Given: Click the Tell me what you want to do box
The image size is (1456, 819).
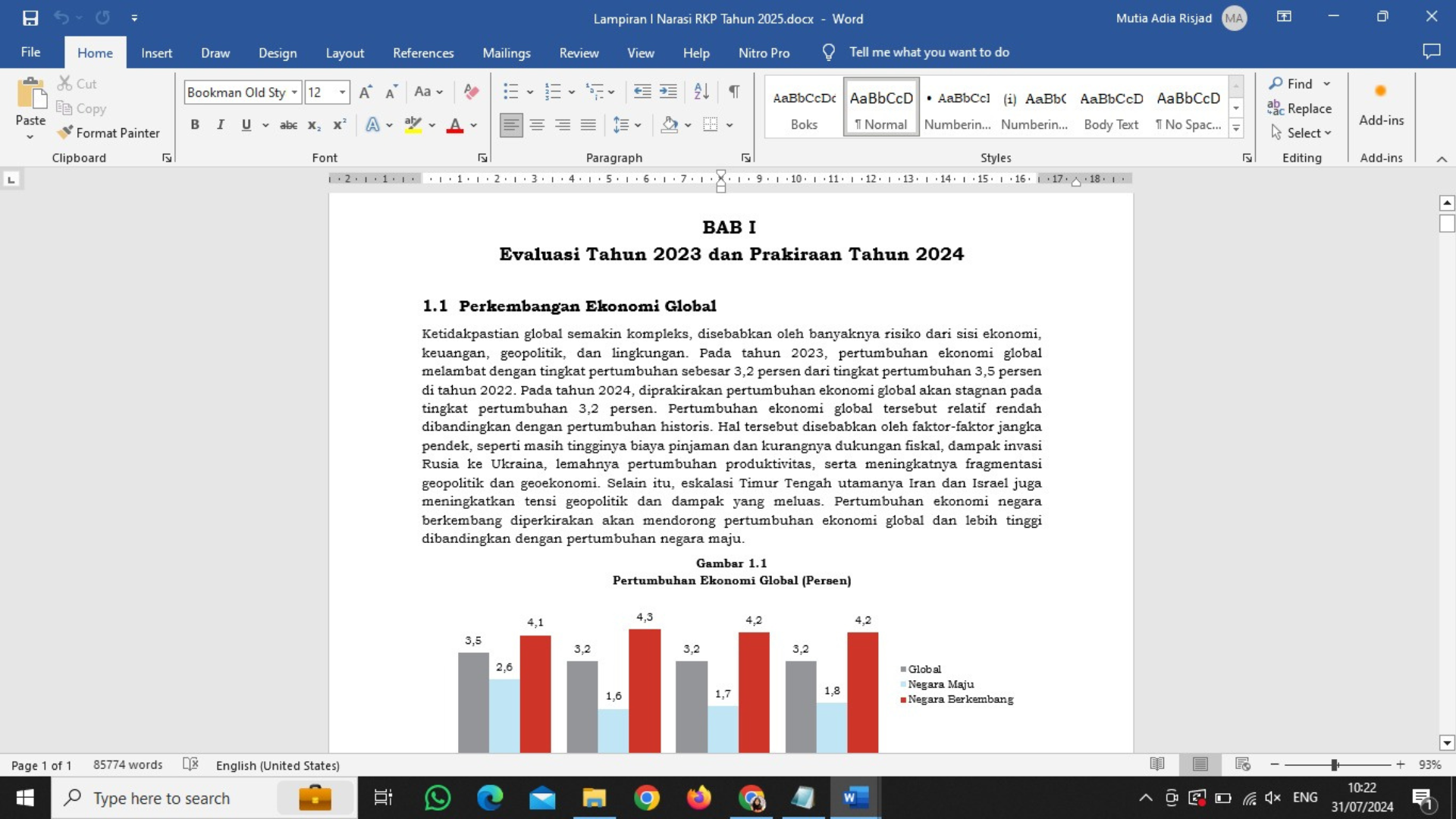Looking at the screenshot, I should (x=929, y=52).
